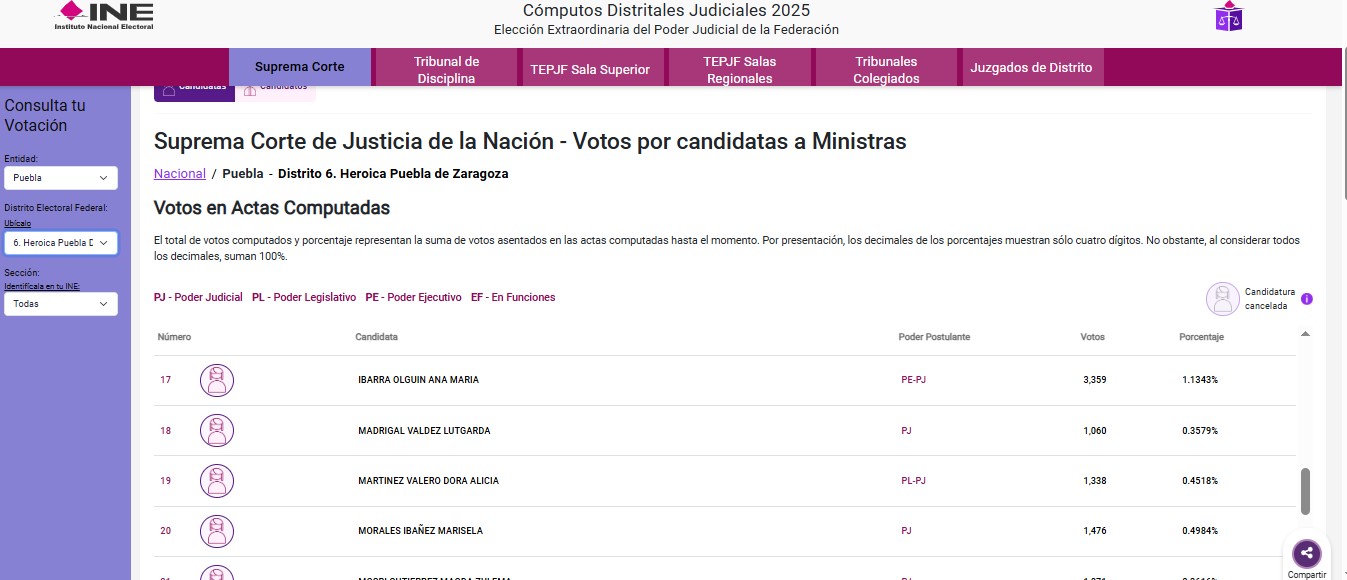1347x580 pixels.
Task: Click the INE logo in the header
Action: (104, 15)
